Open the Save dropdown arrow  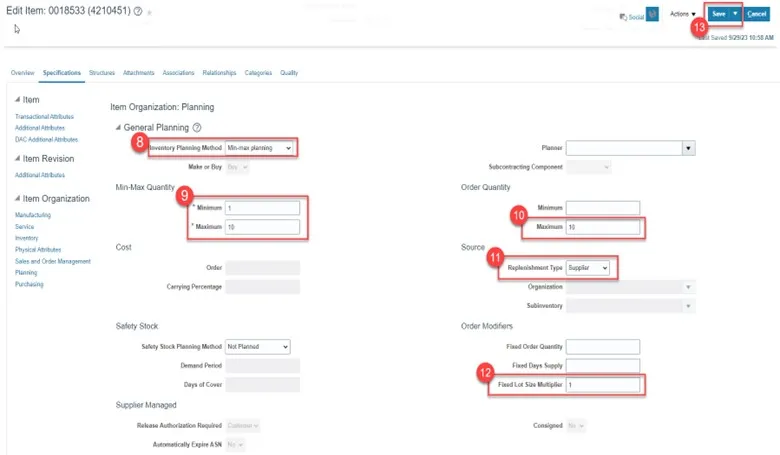(735, 14)
